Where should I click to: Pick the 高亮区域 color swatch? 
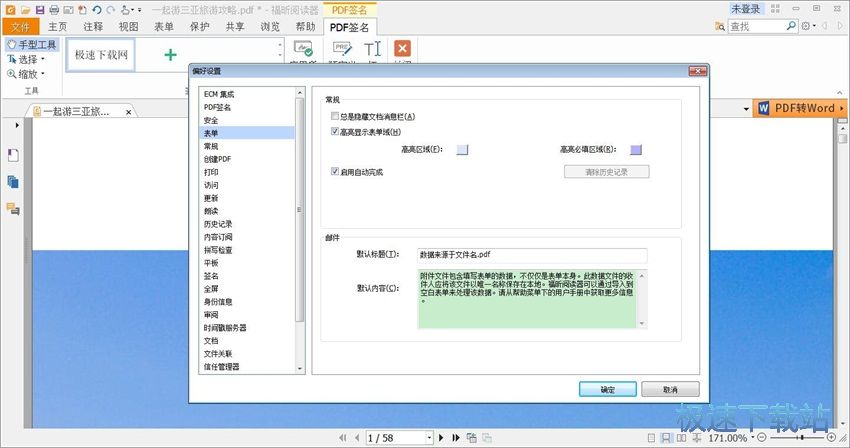click(462, 149)
